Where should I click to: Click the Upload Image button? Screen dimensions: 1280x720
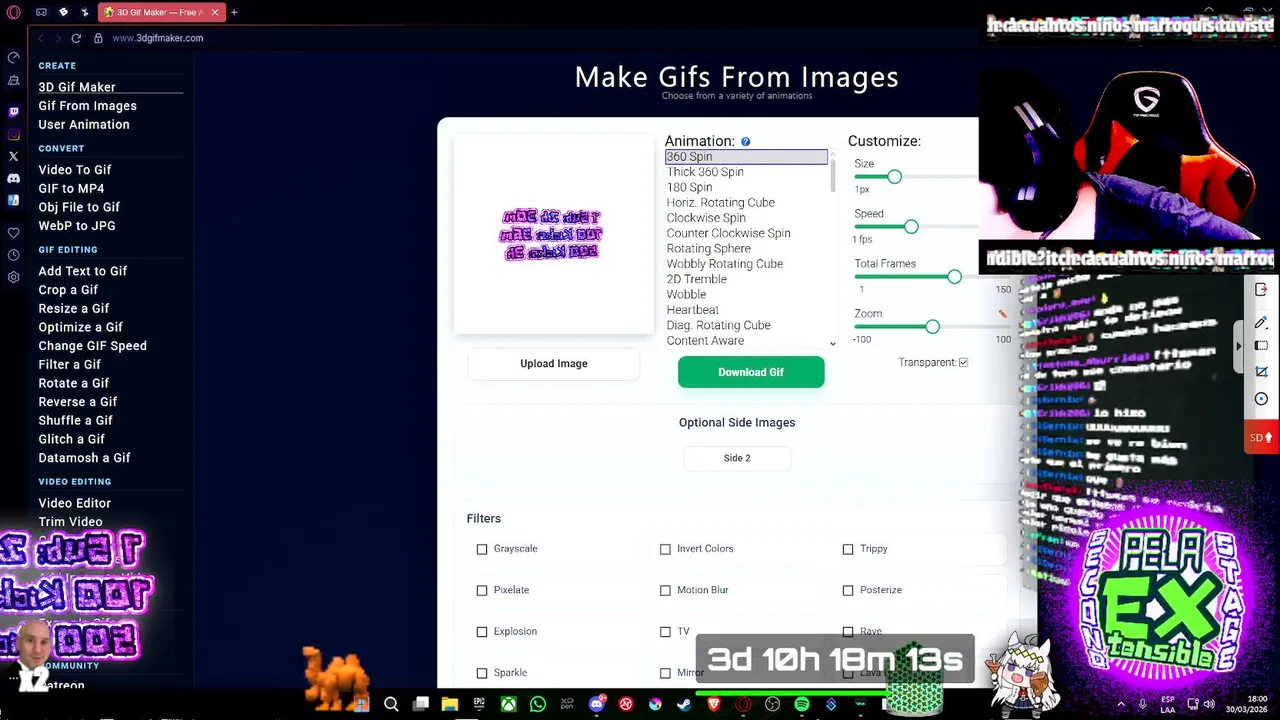pyautogui.click(x=554, y=364)
